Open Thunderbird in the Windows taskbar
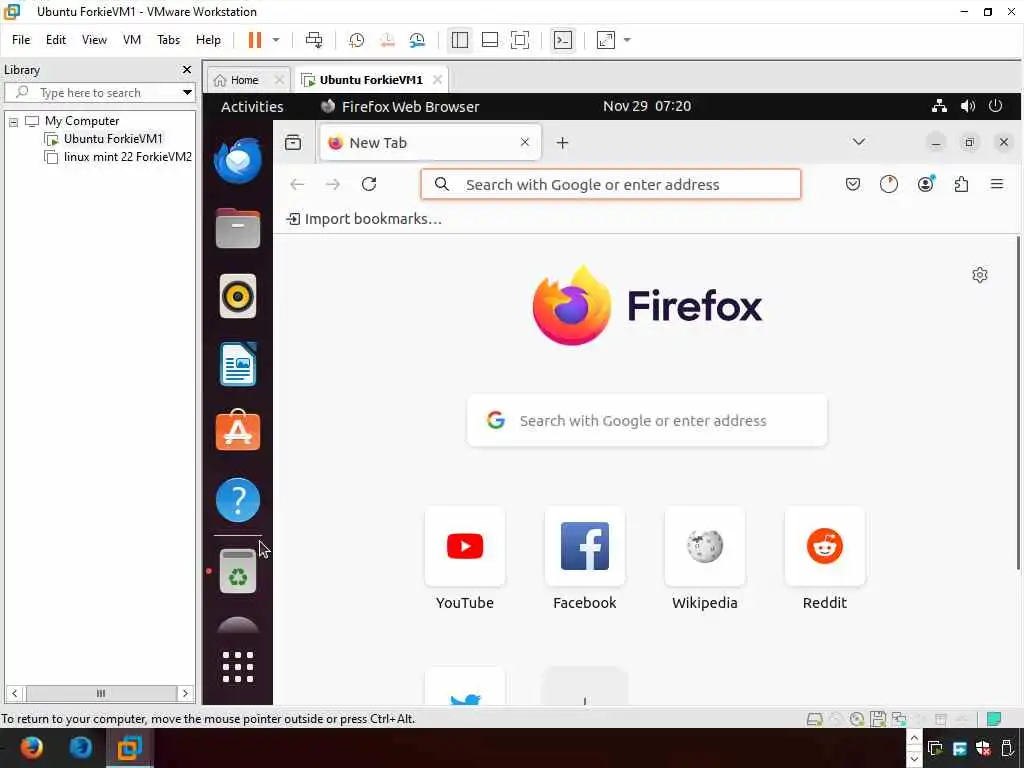The width and height of the screenshot is (1024, 768). pos(80,747)
